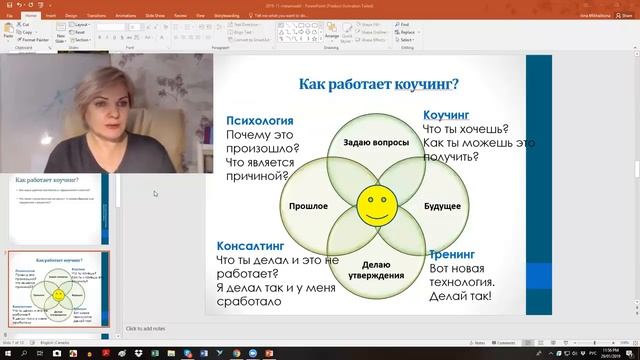Open the Shape Effects menu
Image resolution: width=640 pixels, height=360 pixels.
(x=371, y=40)
